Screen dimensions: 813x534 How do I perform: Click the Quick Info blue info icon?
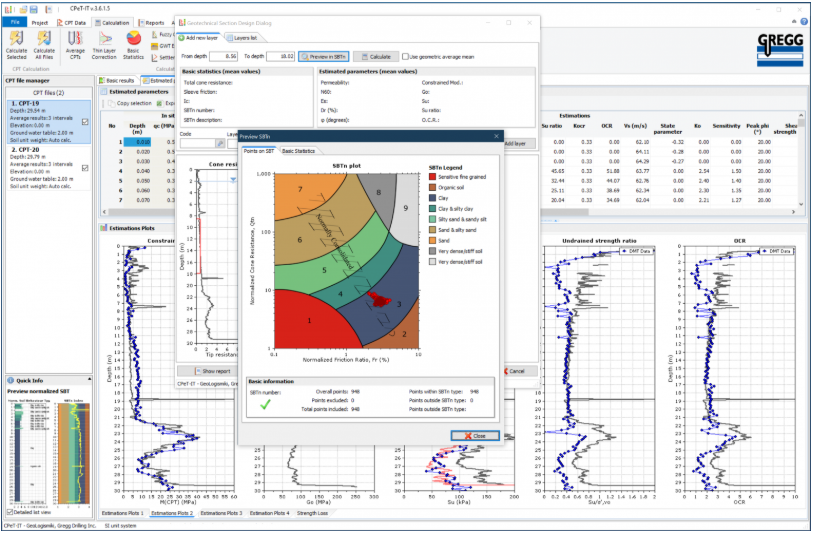point(11,380)
